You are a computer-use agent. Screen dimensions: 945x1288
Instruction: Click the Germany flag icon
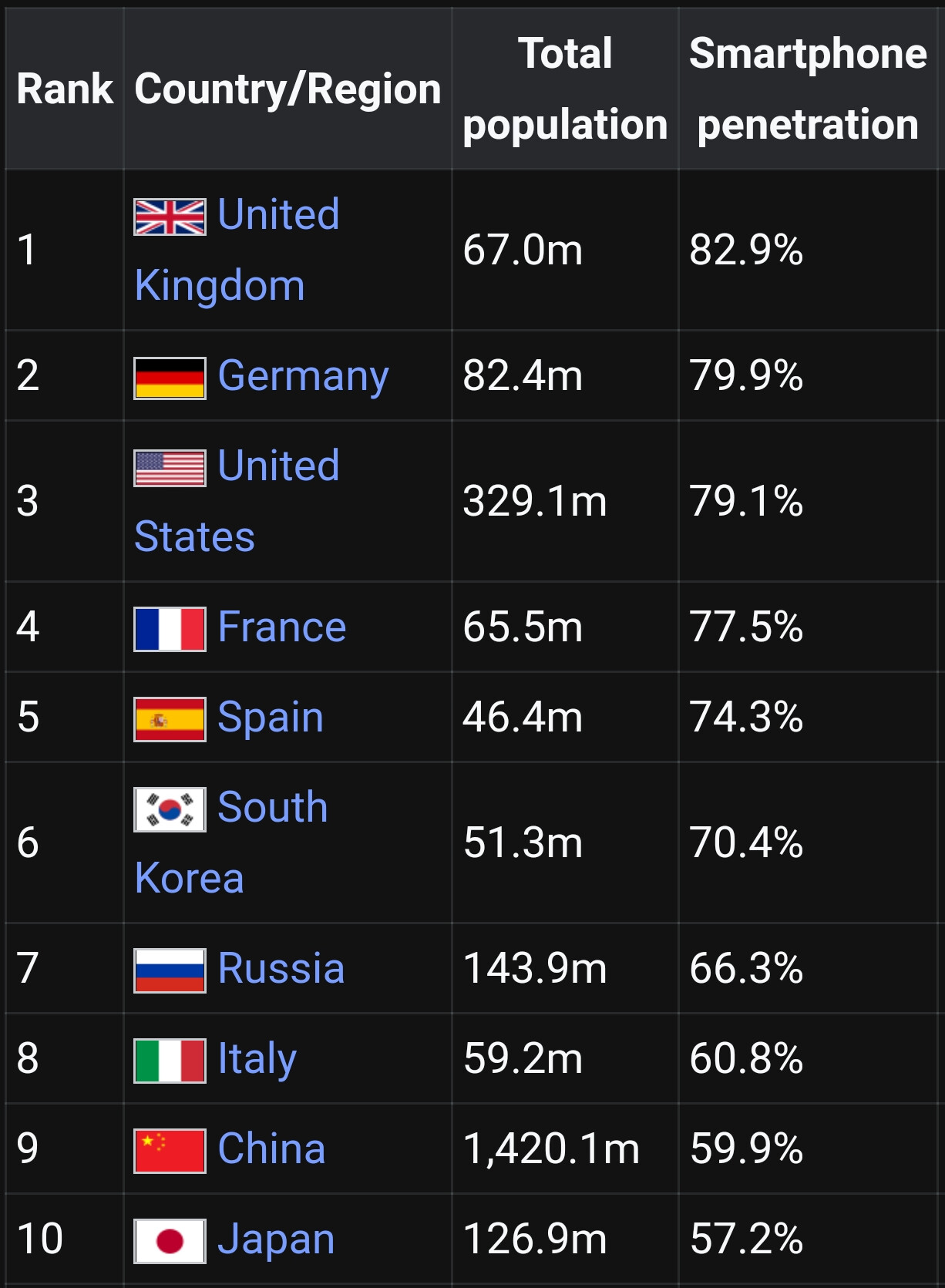point(170,378)
